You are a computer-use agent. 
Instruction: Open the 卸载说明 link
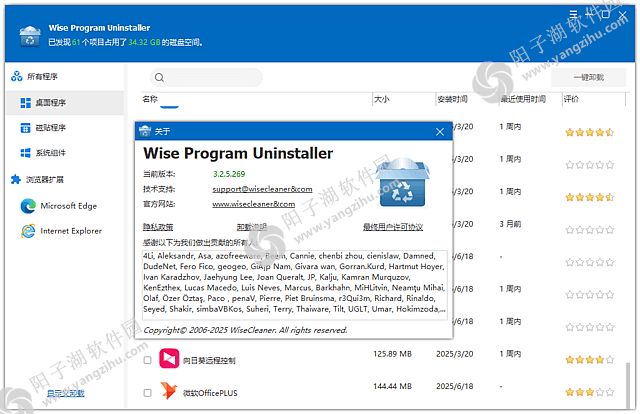252,227
